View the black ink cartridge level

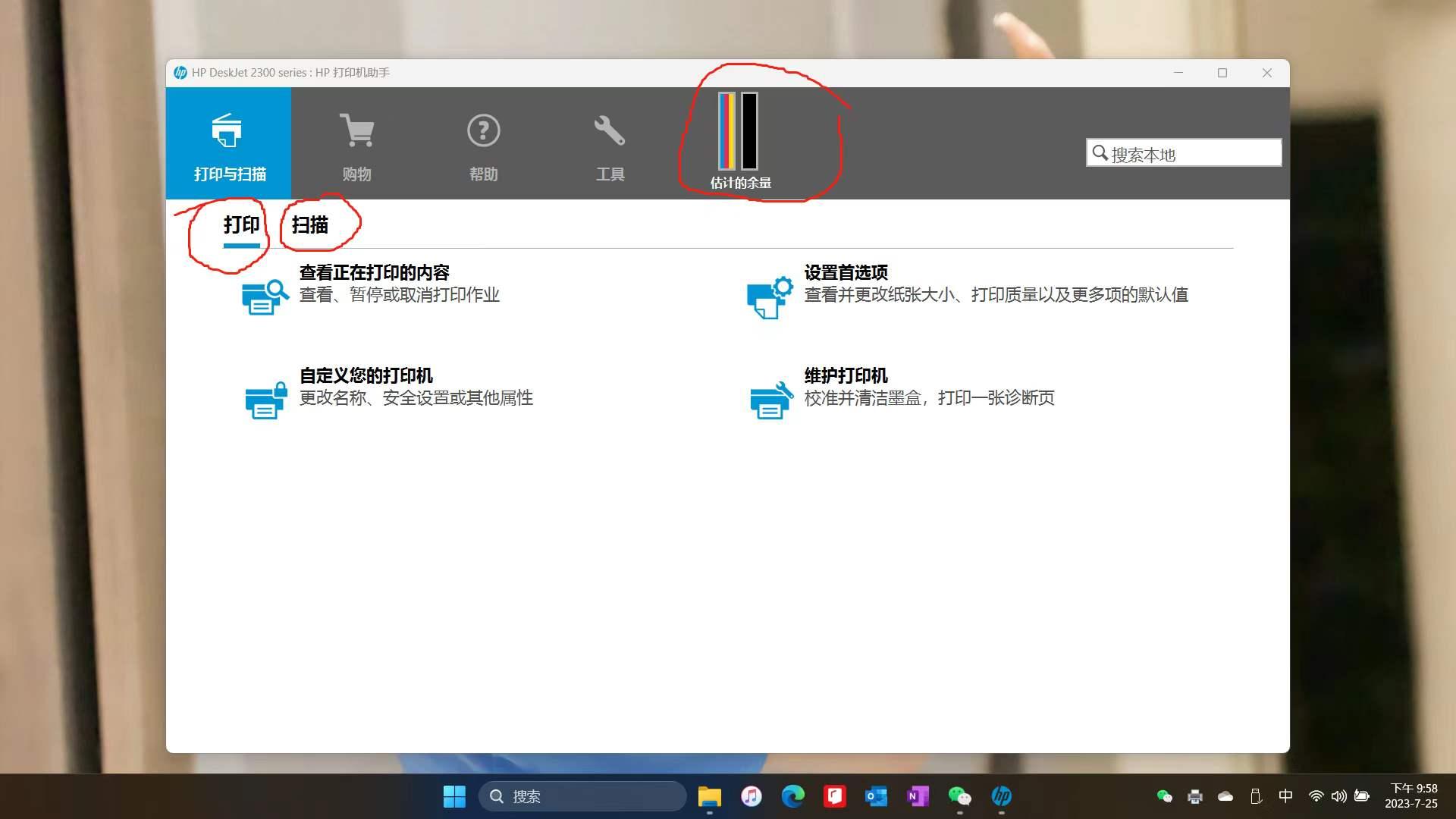(x=749, y=131)
